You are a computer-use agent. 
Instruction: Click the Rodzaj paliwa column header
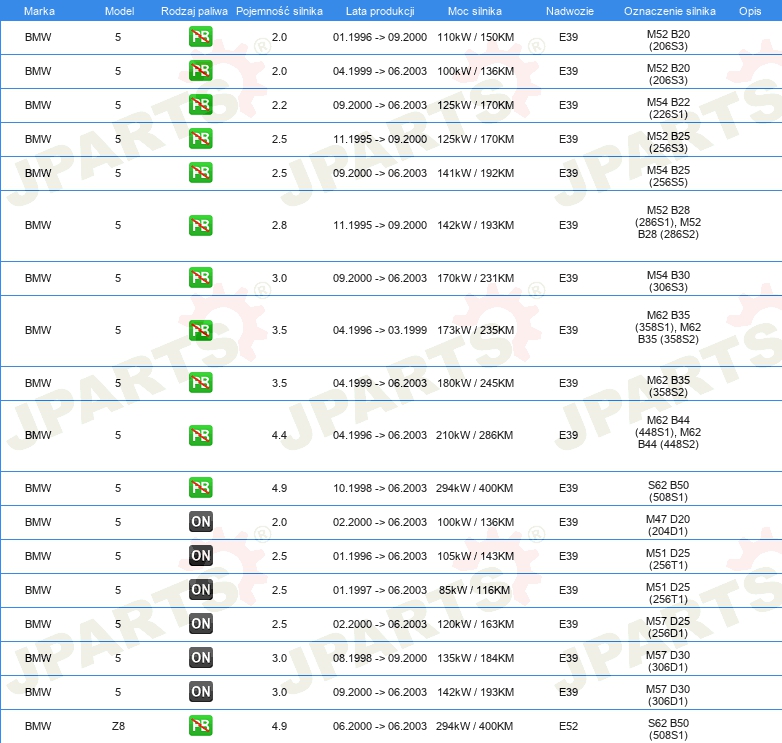click(194, 11)
